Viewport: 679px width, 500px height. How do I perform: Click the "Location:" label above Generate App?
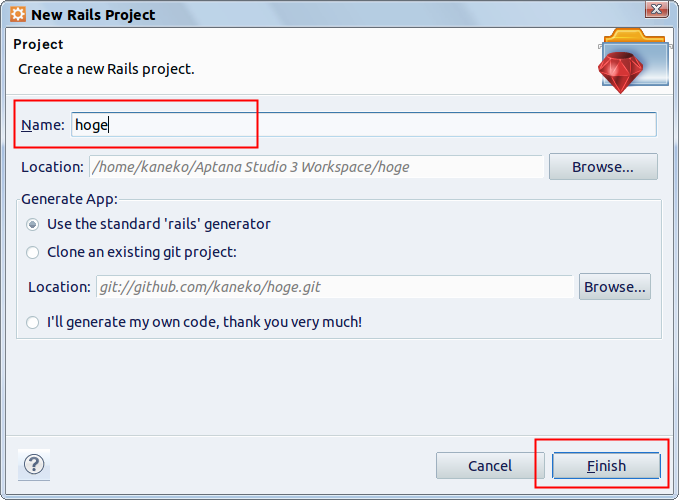coord(52,167)
